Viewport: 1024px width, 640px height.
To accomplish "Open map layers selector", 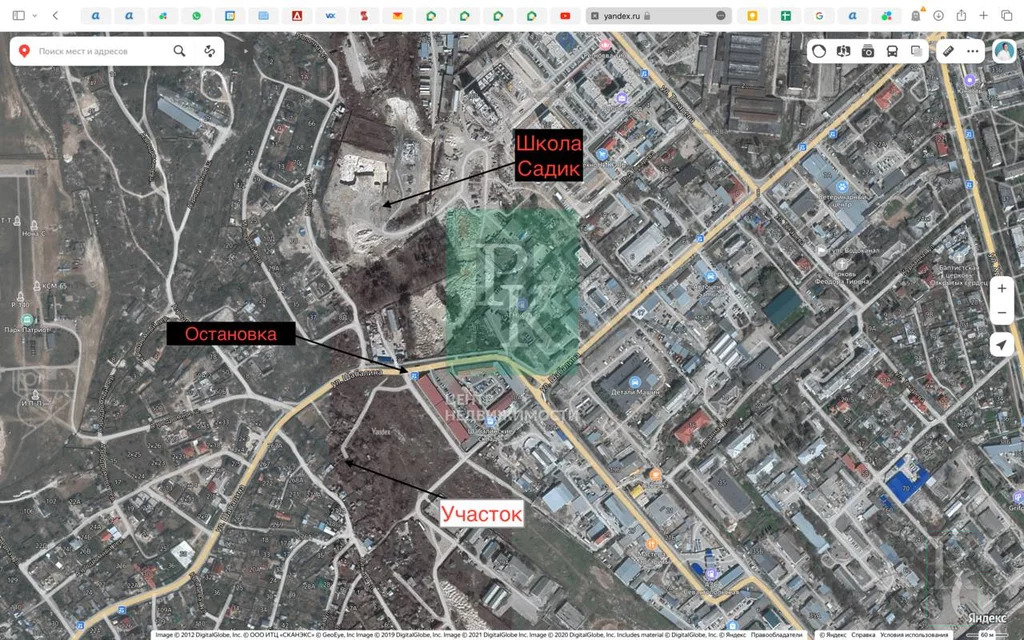I will click(916, 51).
